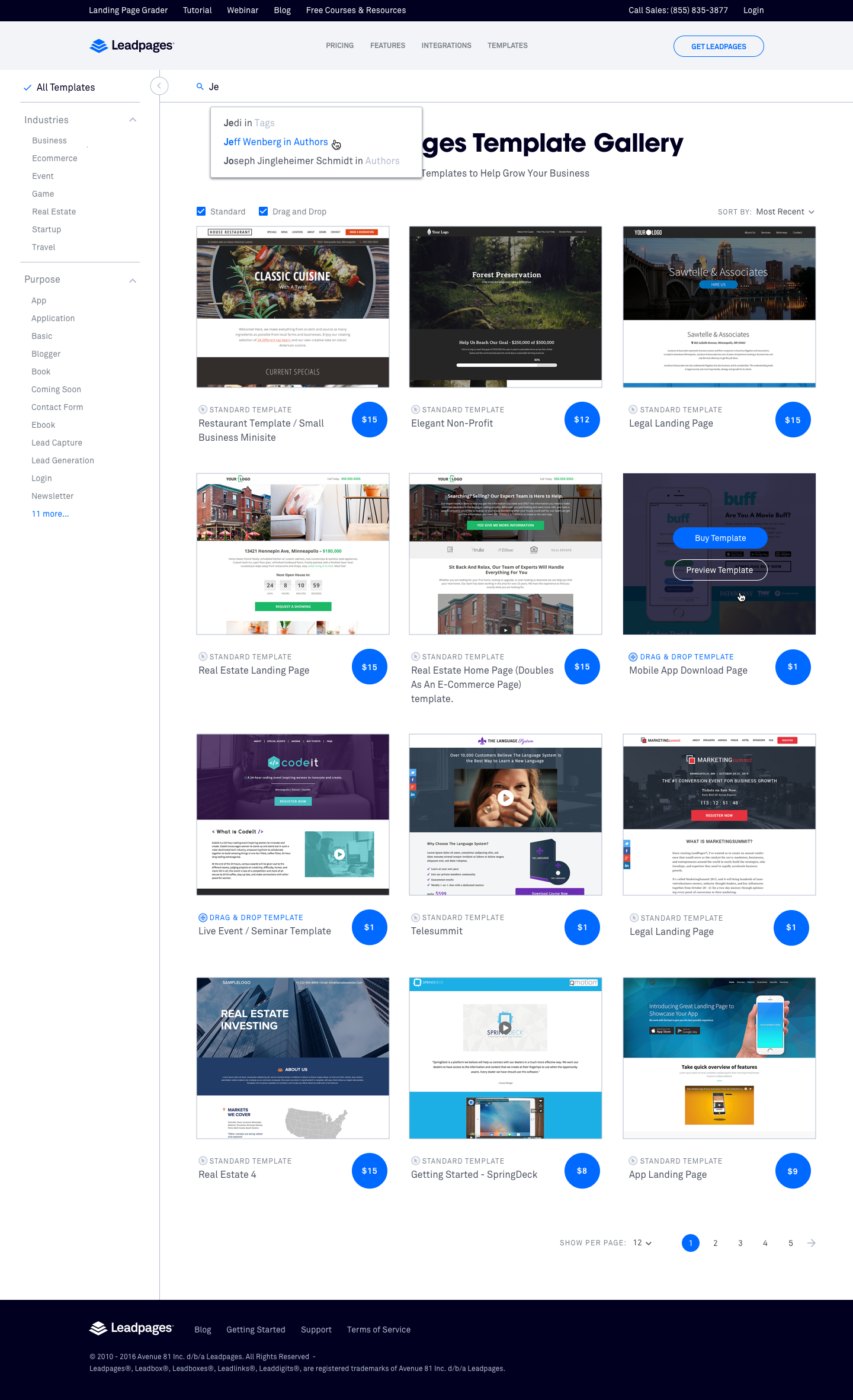Click drag & drop icon beside Live Event / Seminar Template
853x1400 pixels.
(x=203, y=917)
